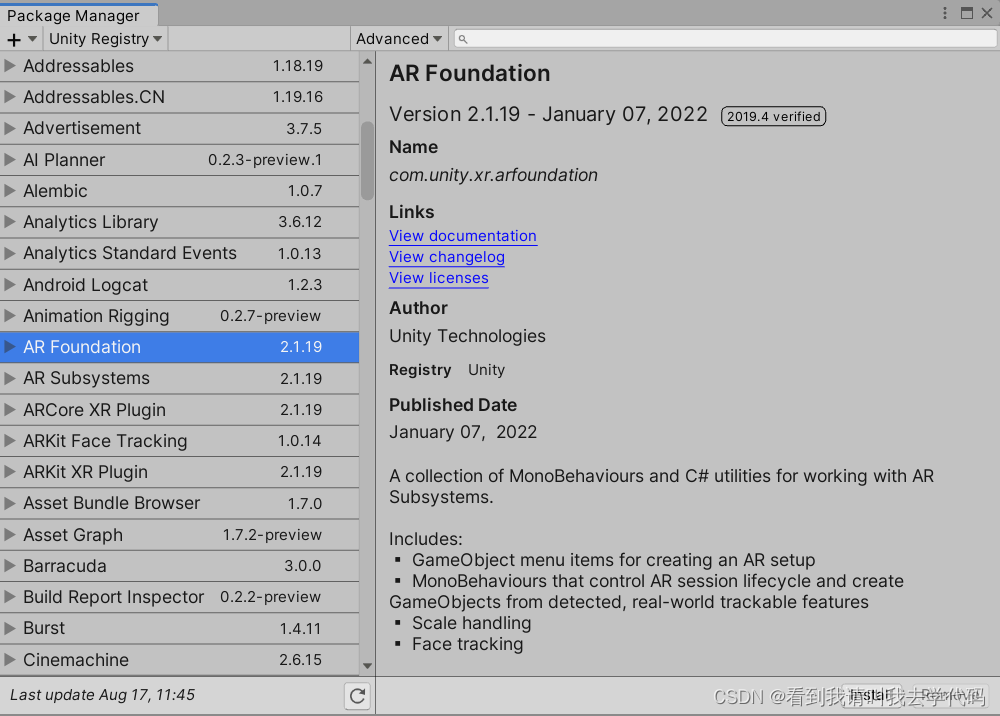Expand the Addressables package versions

coord(10,66)
